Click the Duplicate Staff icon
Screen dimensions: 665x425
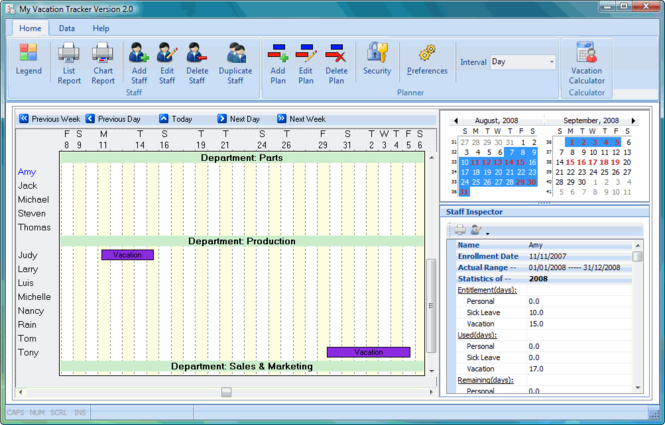click(235, 64)
